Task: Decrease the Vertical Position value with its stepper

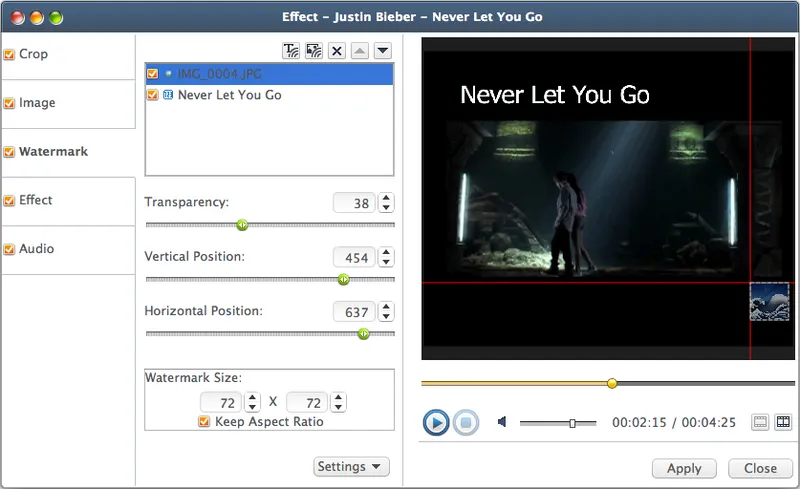Action: (386, 262)
